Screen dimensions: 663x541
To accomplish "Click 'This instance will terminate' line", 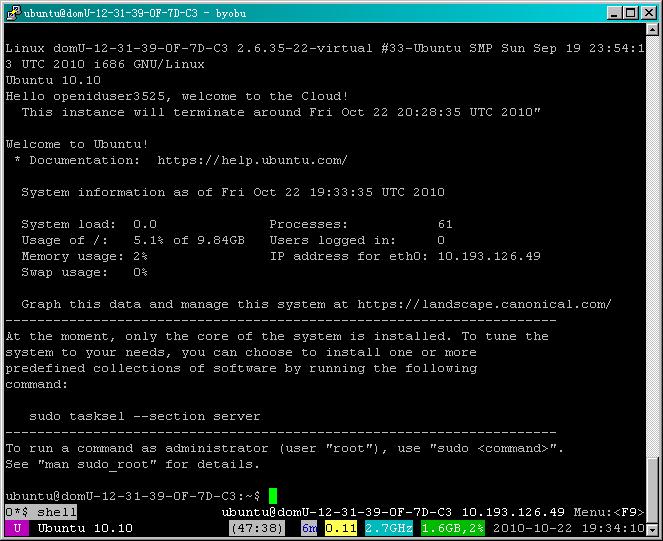I will tap(281, 113).
